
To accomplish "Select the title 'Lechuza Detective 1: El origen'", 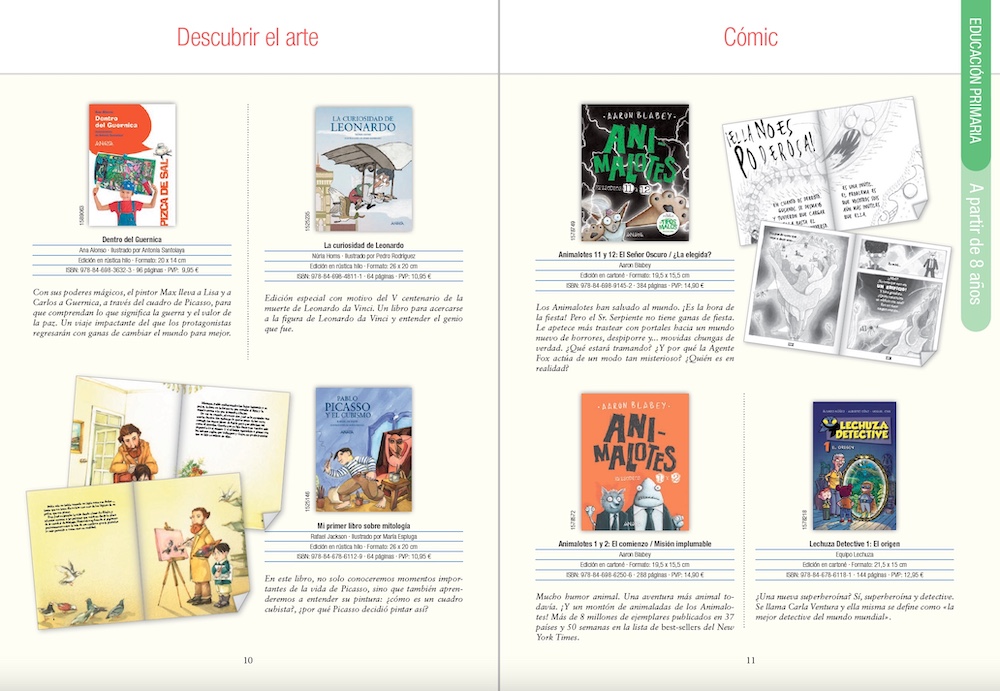I will tap(855, 544).
